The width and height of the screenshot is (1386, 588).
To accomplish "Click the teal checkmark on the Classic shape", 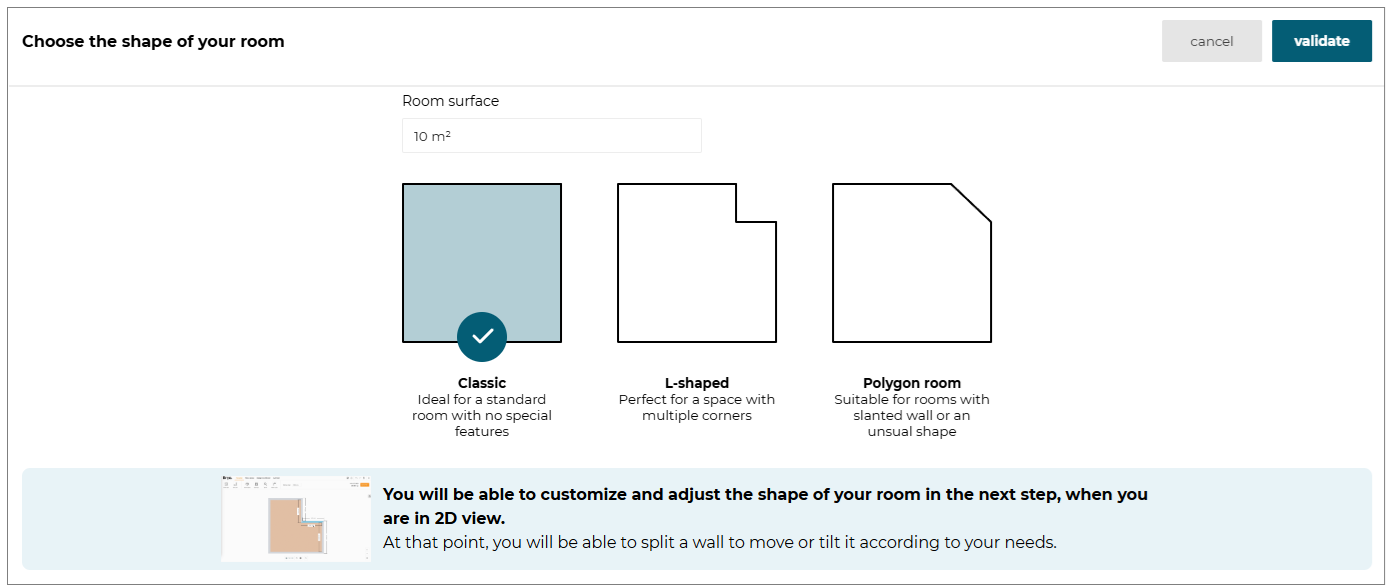I will [482, 337].
